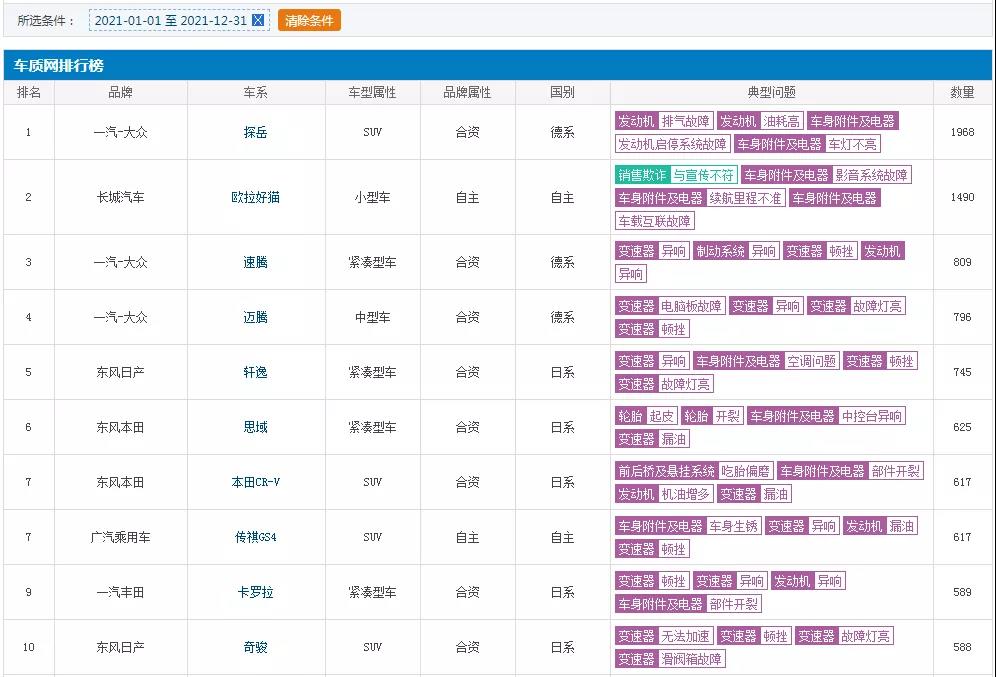Select the 中型车 vehicle type cell
Screen dimensions: 996x677
coord(373,317)
